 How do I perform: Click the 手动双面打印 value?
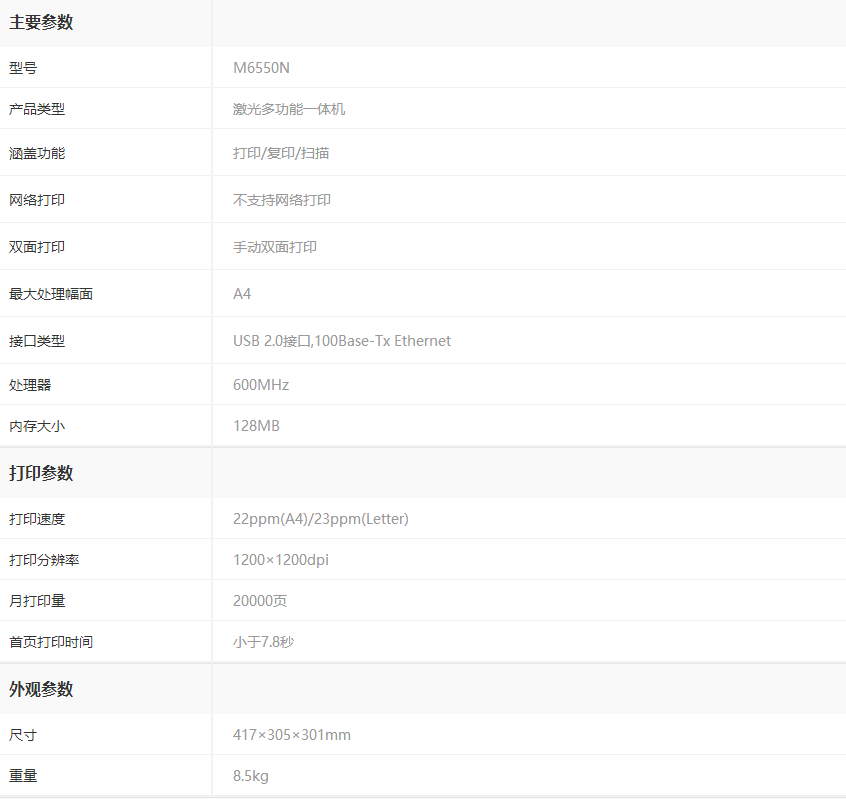click(x=275, y=247)
